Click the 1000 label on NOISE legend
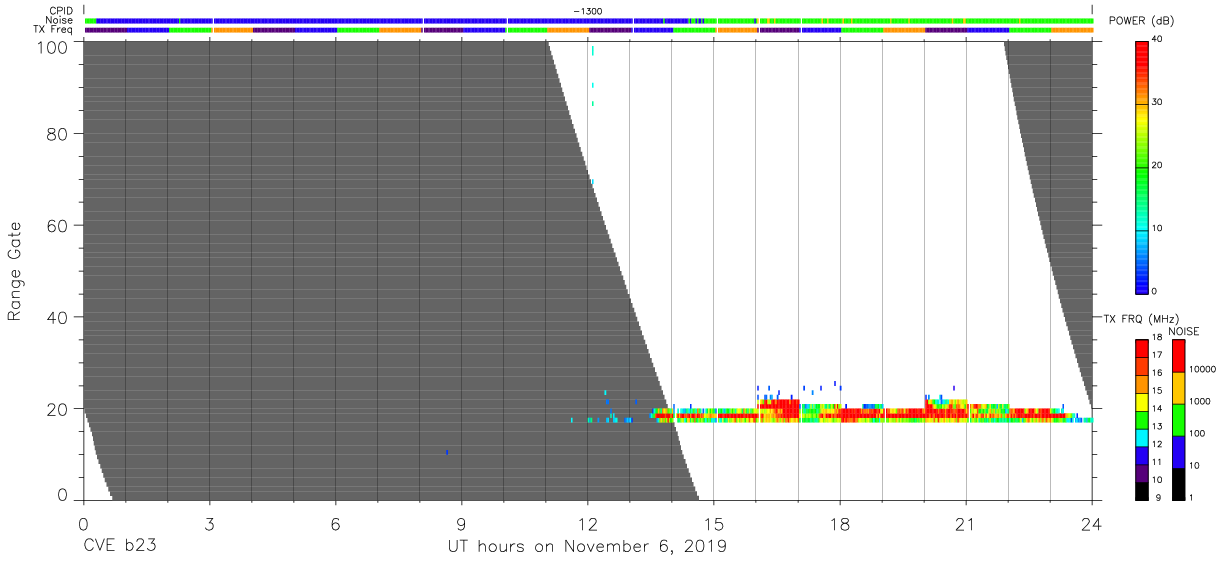 click(x=1200, y=402)
